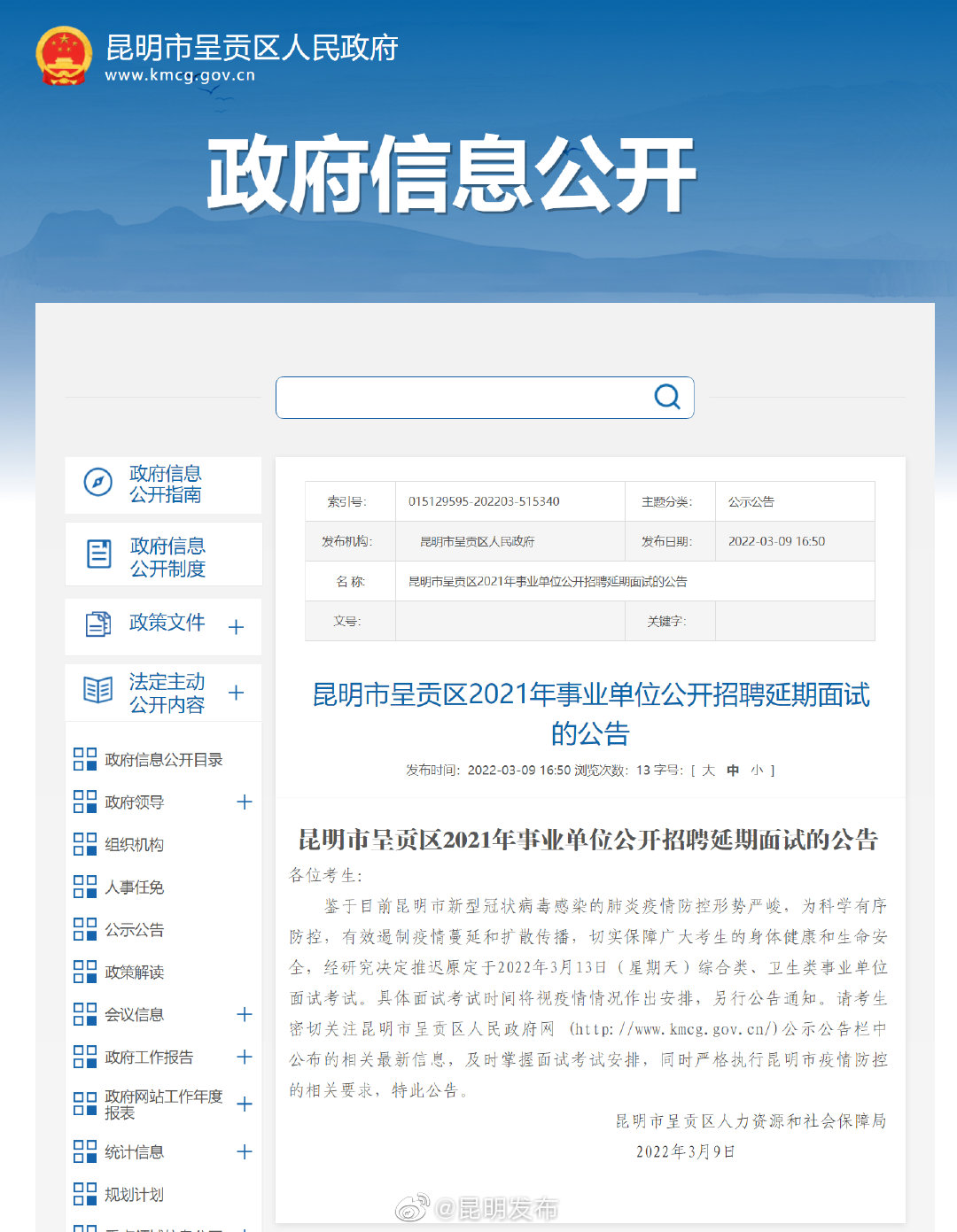
Task: Open 会议信息 link
Action: tap(134, 1015)
